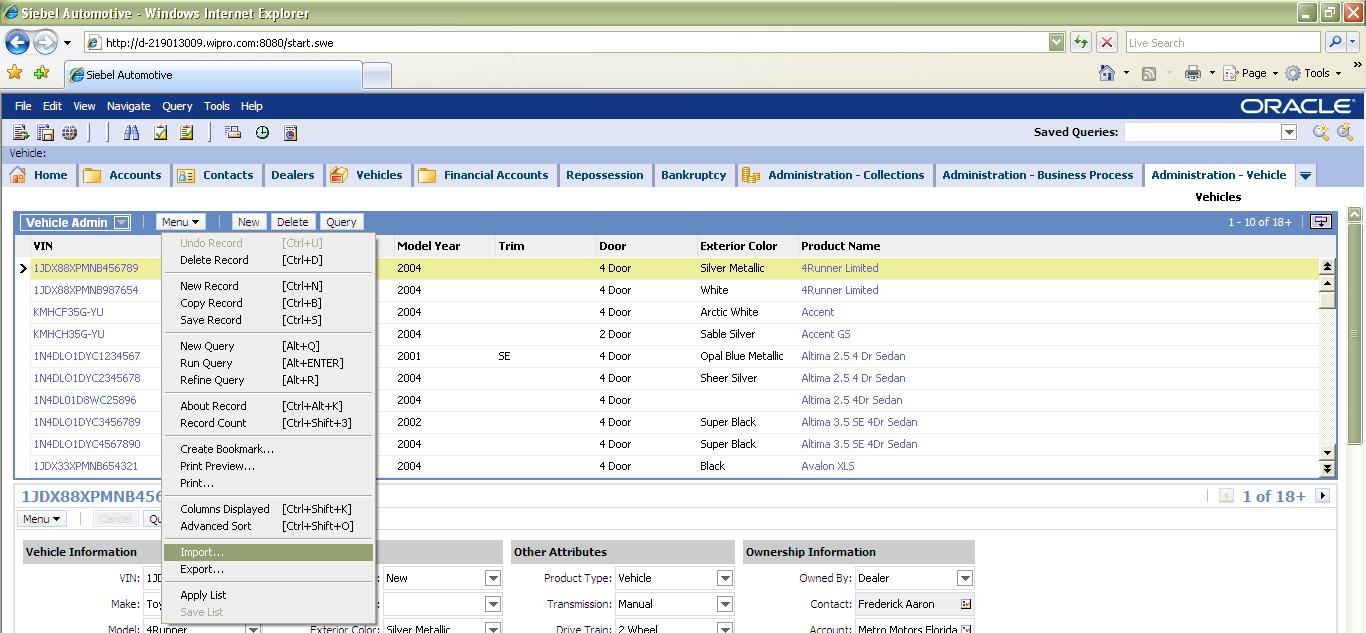Open VIN link 1N4DLO1DYC1234567
The width and height of the screenshot is (1366, 633).
pyautogui.click(x=87, y=356)
